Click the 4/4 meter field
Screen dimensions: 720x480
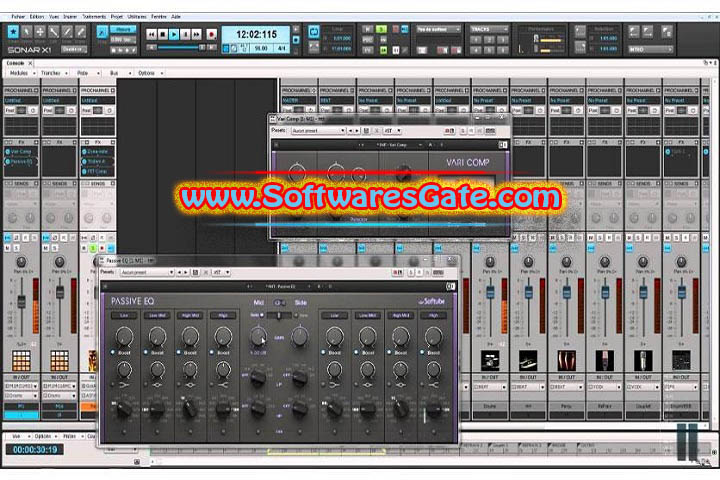point(281,48)
